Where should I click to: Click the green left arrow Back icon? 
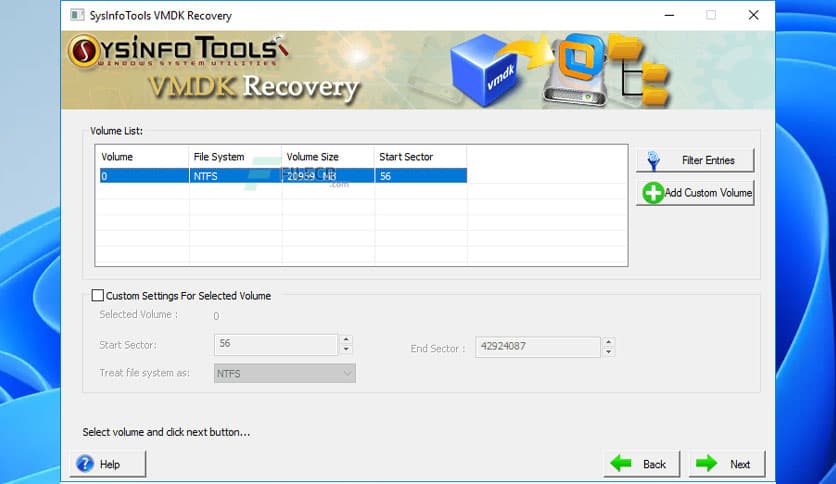click(x=621, y=463)
